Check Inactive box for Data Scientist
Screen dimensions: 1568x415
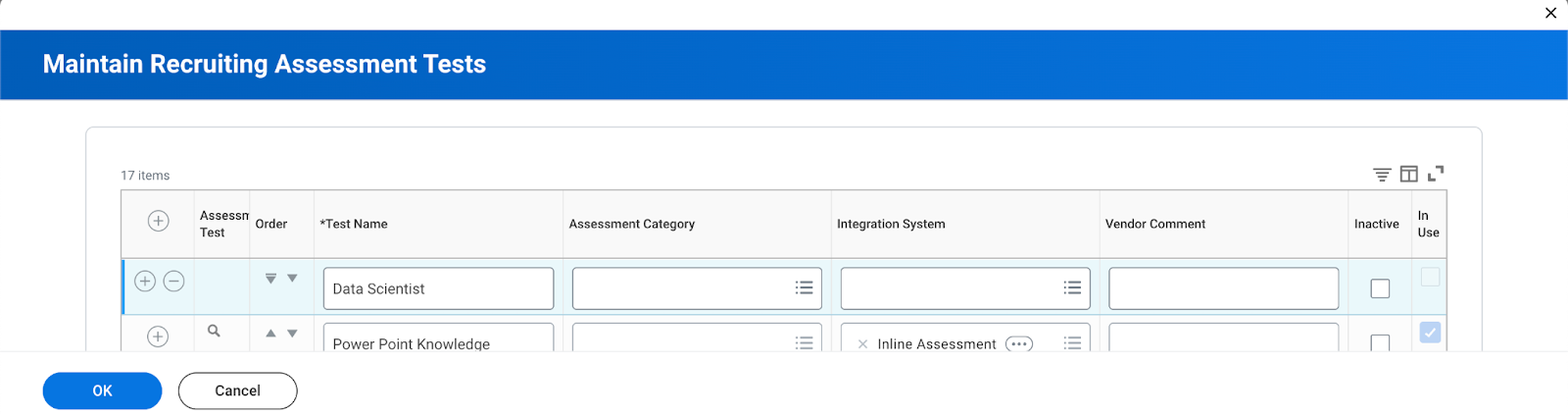1380,288
